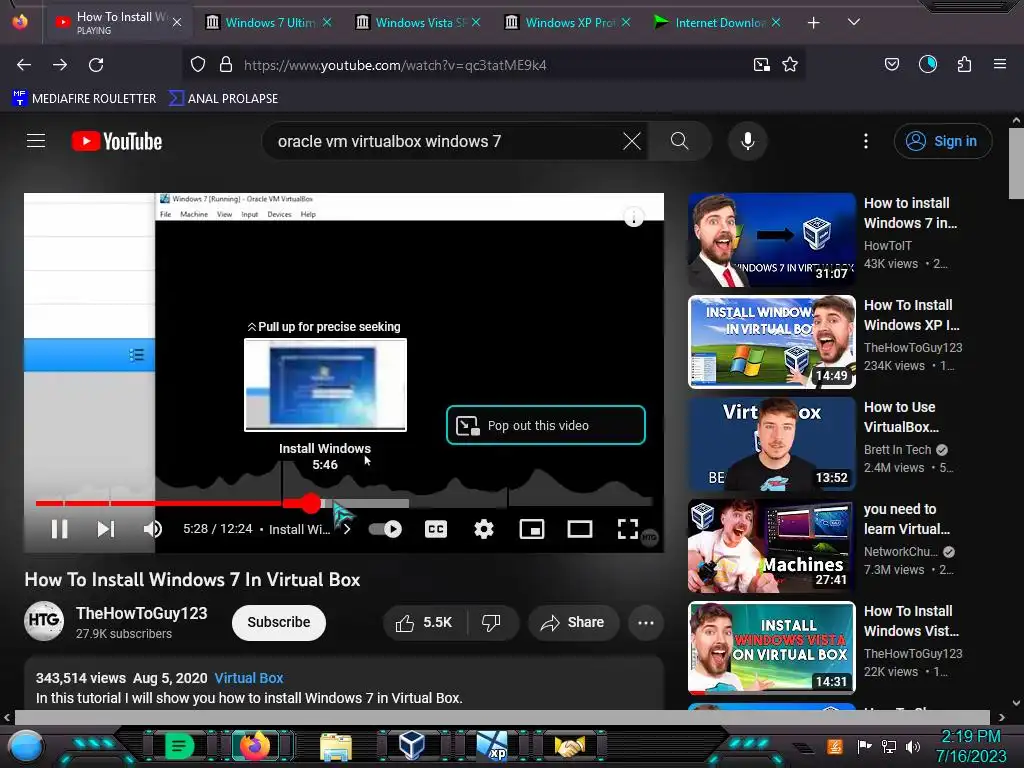Image resolution: width=1024 pixels, height=768 pixels.
Task: Open TheHowToGuy123 channel name link
Action: pyautogui.click(x=142, y=613)
